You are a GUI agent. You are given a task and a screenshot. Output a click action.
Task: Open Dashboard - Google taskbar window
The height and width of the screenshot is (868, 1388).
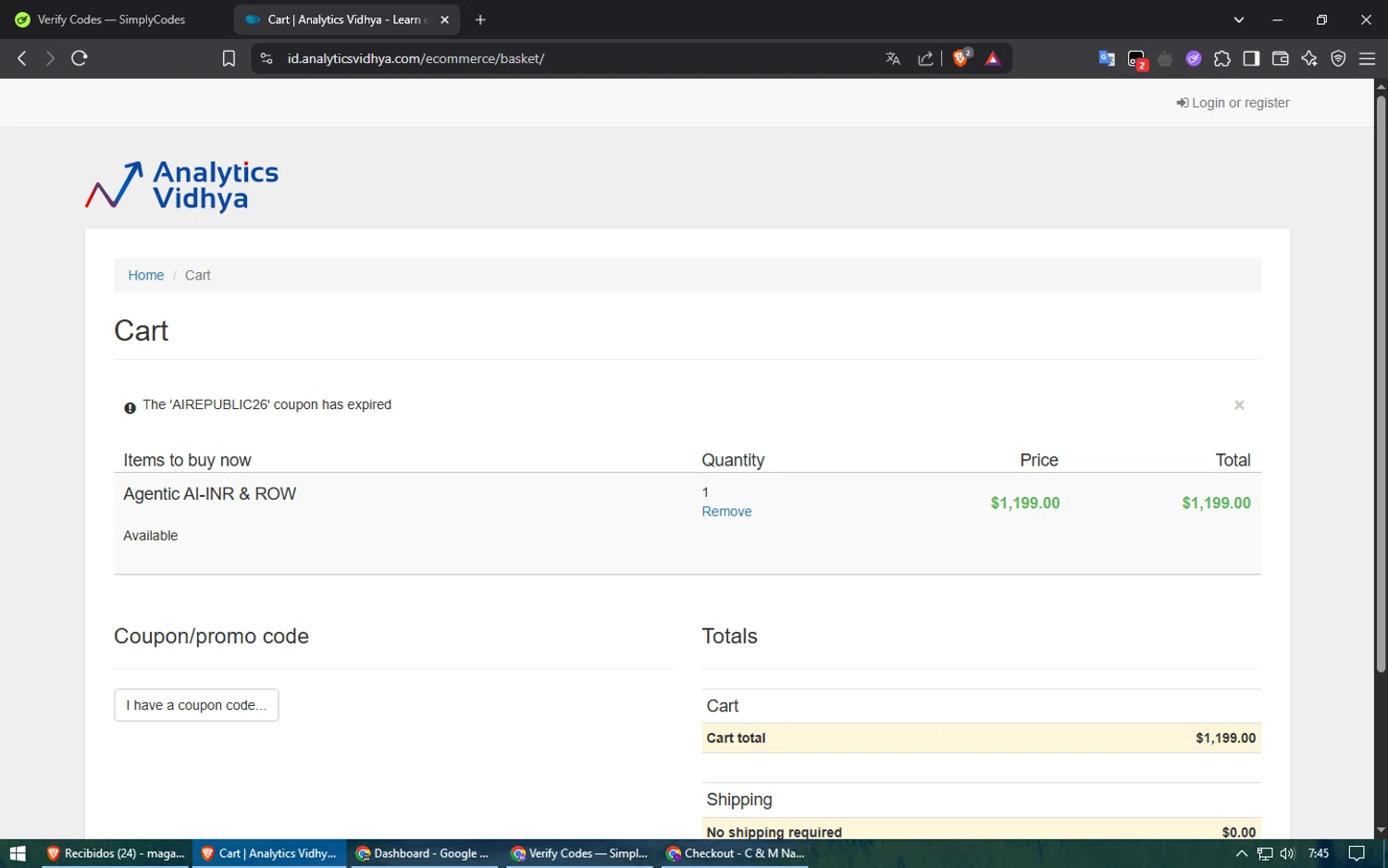point(424,853)
